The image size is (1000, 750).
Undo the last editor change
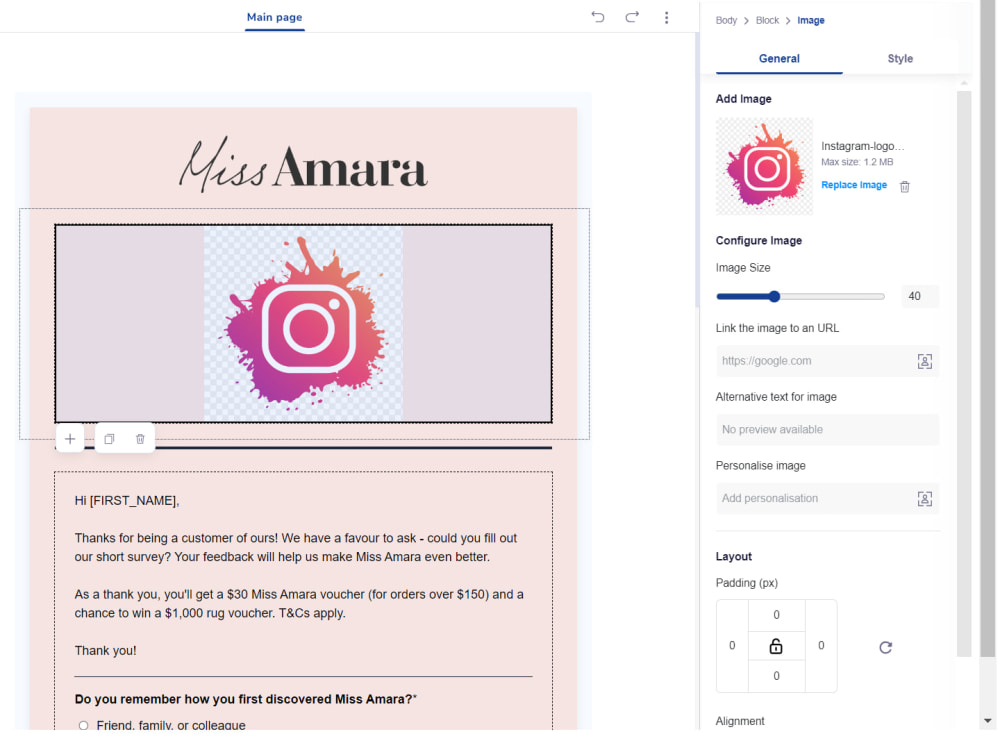[x=598, y=17]
